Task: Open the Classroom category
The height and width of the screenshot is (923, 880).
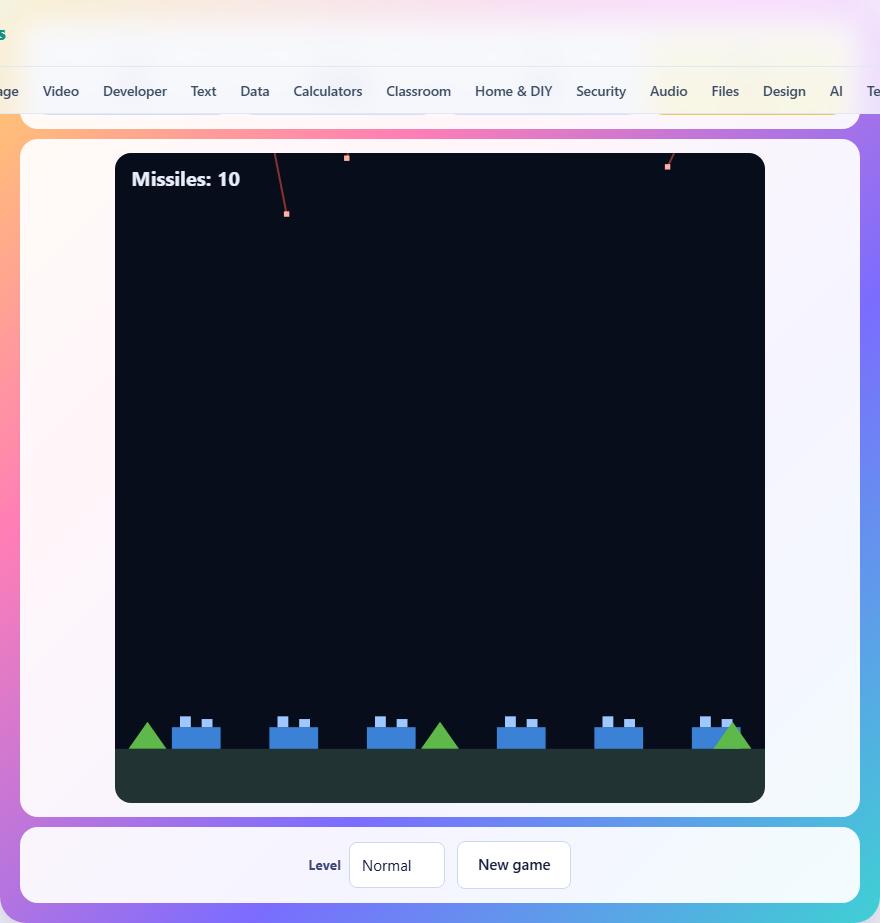Action: tap(419, 91)
